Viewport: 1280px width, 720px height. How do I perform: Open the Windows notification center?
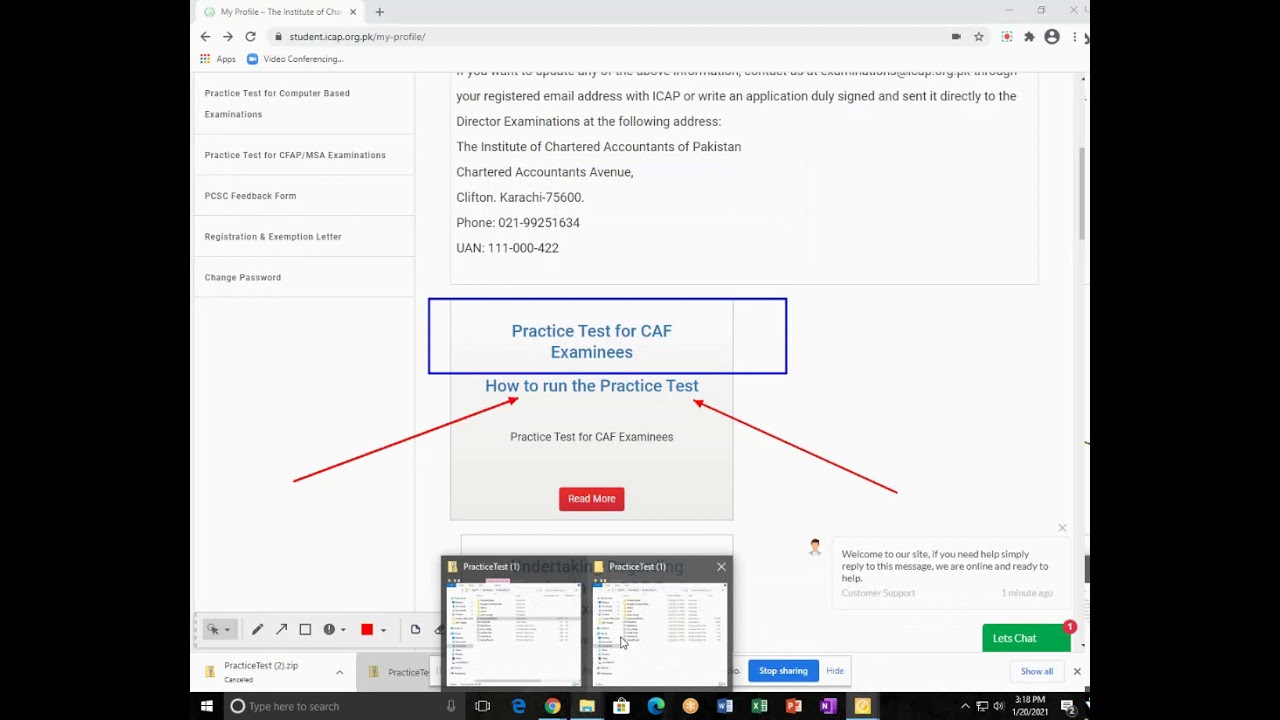coord(1068,706)
